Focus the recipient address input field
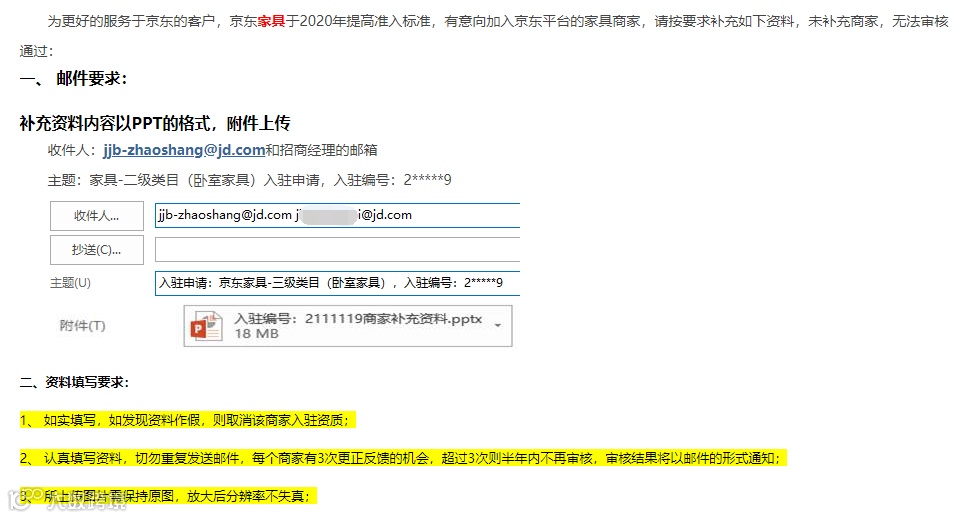This screenshot has height=518, width=973. click(337, 215)
